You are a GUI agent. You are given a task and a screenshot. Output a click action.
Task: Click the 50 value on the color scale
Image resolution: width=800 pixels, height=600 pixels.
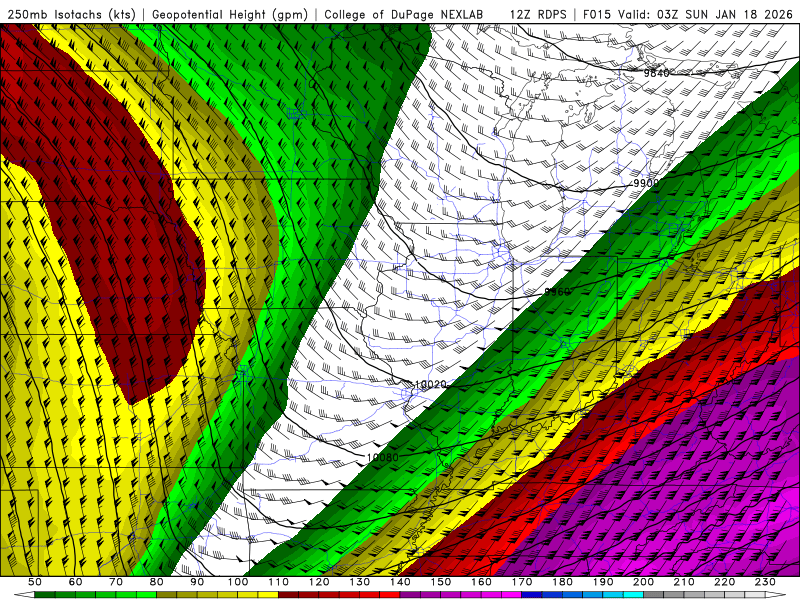pos(35,582)
